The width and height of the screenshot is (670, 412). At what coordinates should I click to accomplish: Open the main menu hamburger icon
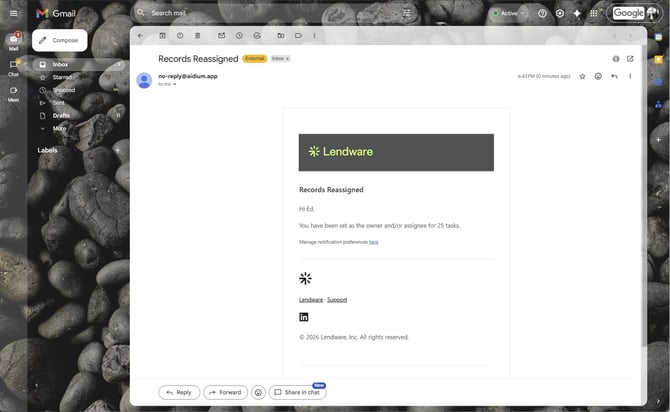[x=14, y=13]
